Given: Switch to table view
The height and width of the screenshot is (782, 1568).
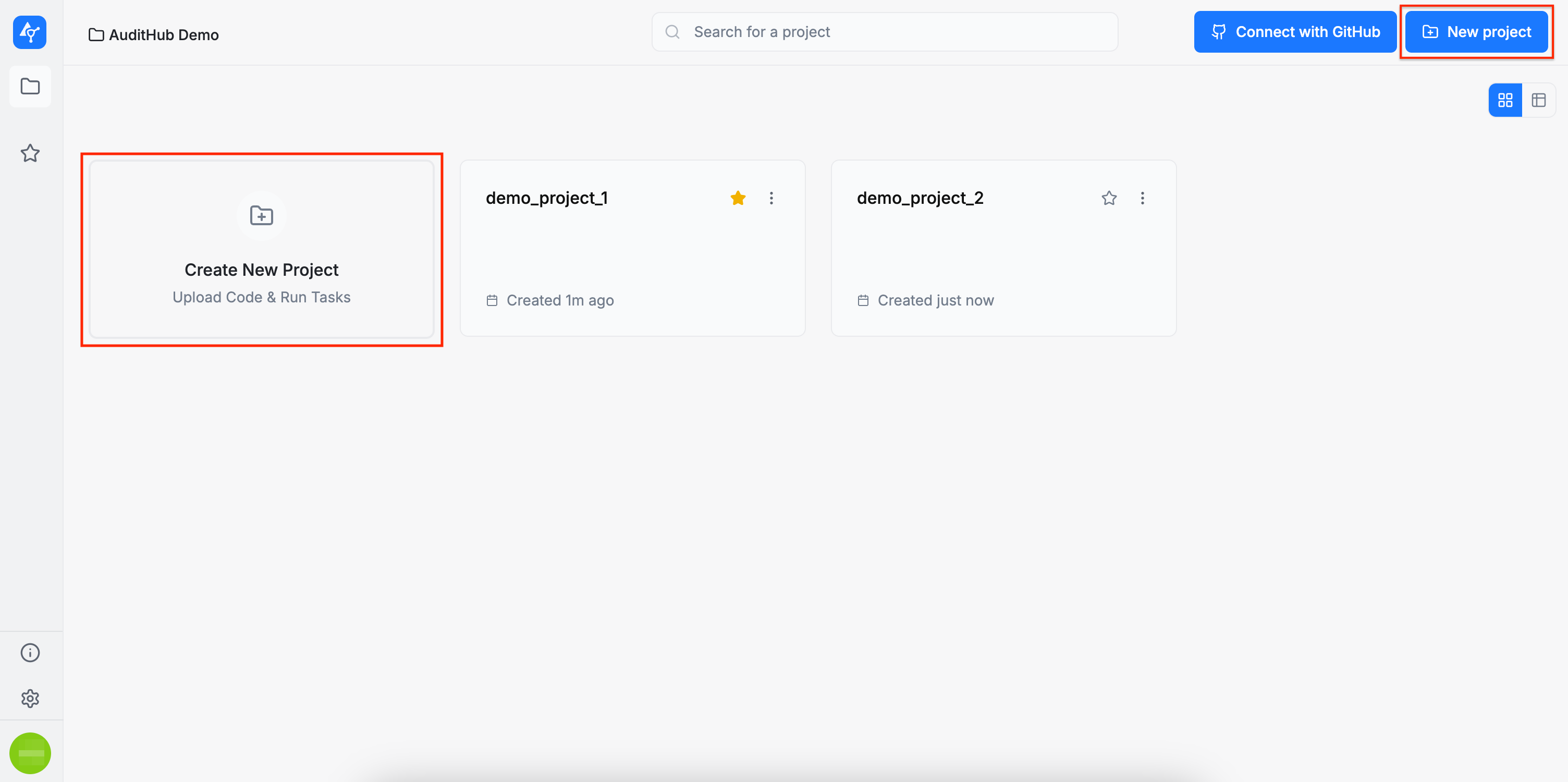Looking at the screenshot, I should tap(1538, 100).
